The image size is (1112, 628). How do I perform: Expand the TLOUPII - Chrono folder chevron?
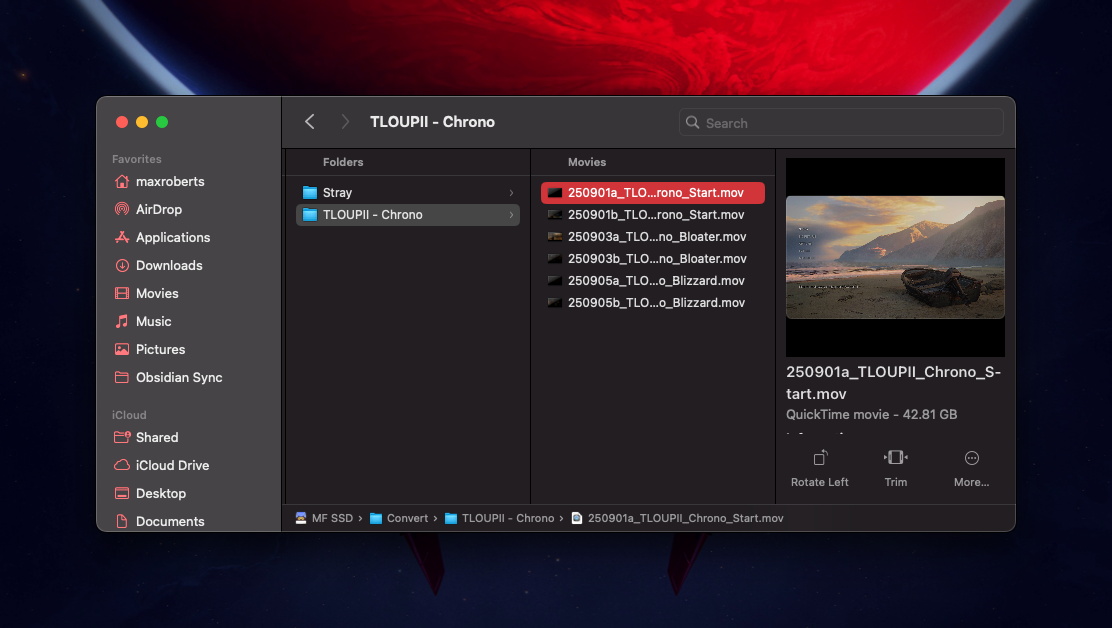(x=511, y=215)
